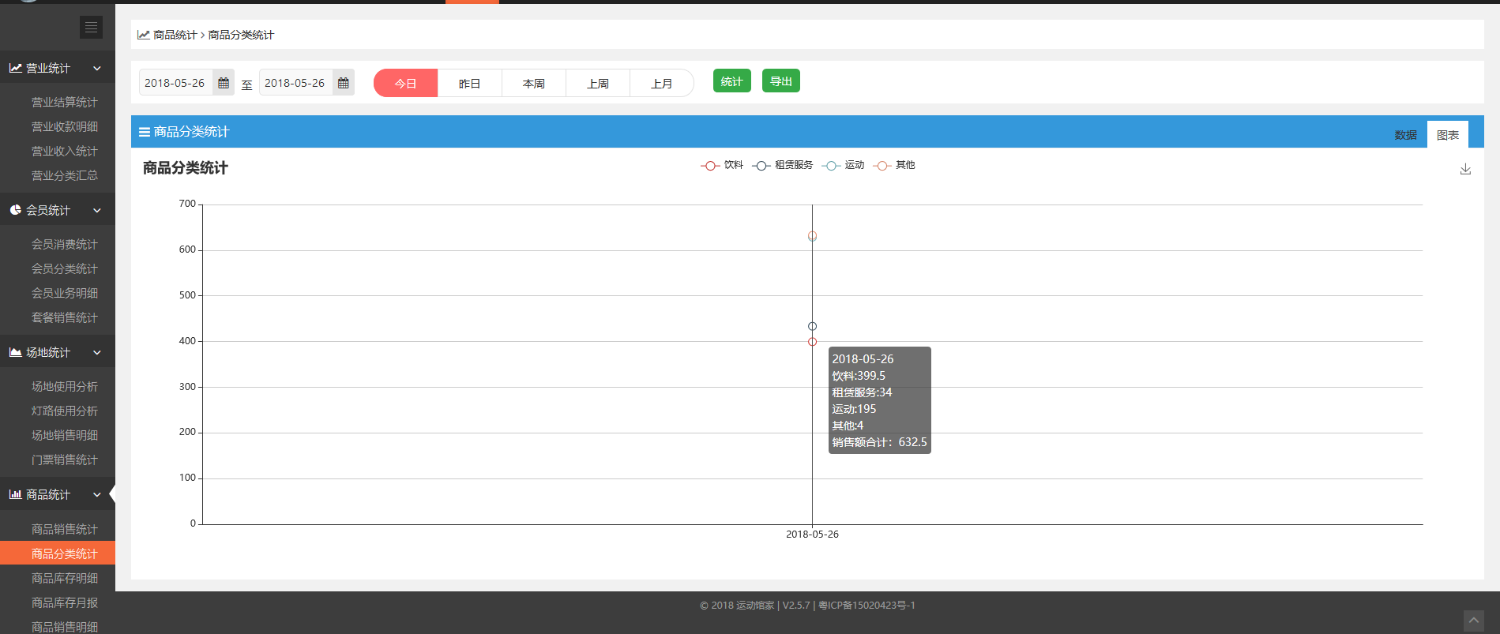
Task: Switch to the 数据 tab
Action: (1406, 135)
